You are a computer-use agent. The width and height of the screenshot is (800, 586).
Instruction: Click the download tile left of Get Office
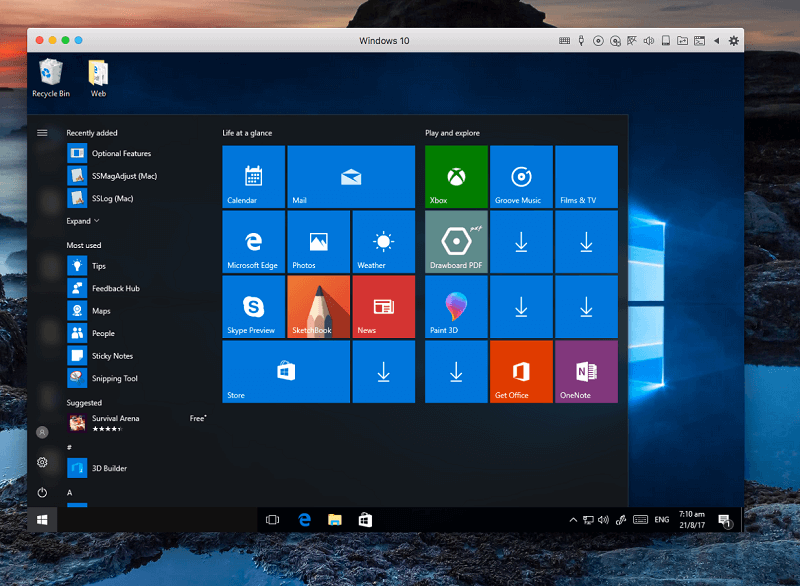[456, 372]
